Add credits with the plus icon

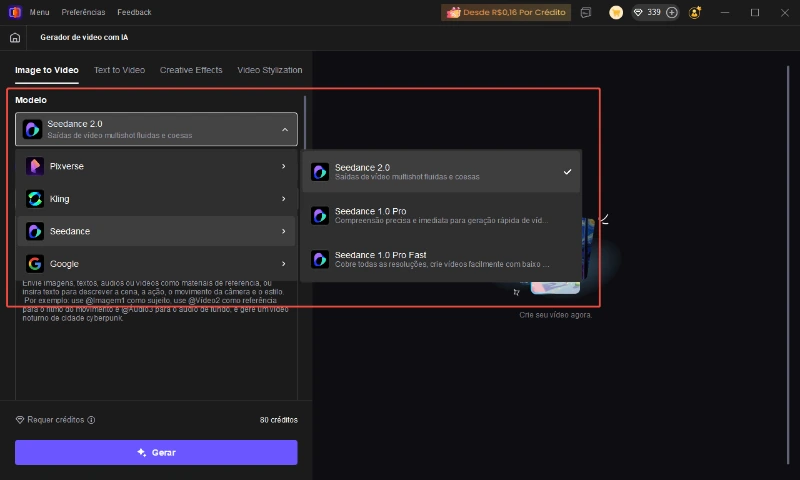tap(672, 12)
